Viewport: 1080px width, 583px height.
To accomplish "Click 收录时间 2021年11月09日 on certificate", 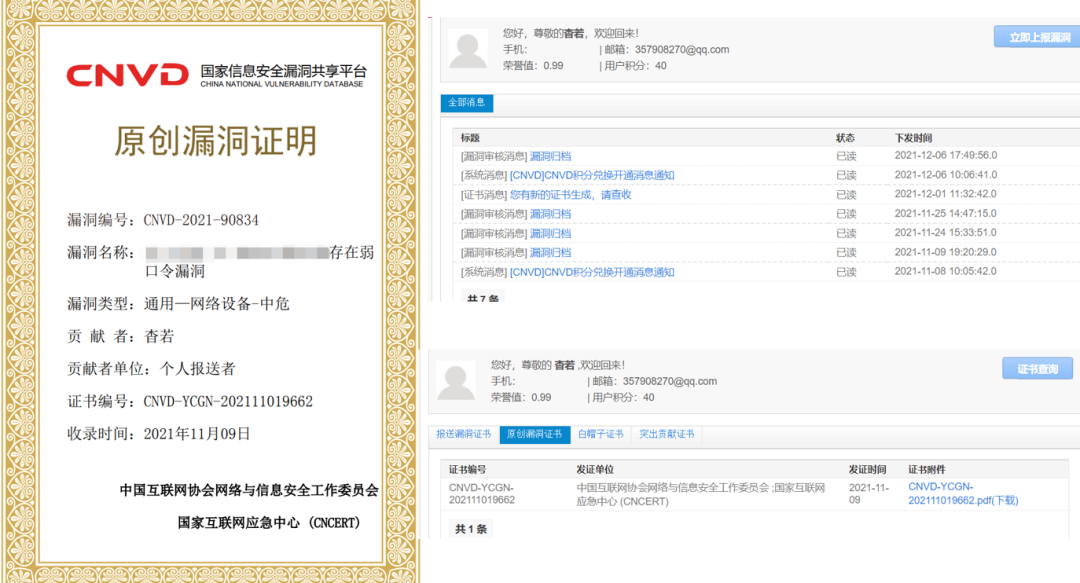I will point(158,433).
